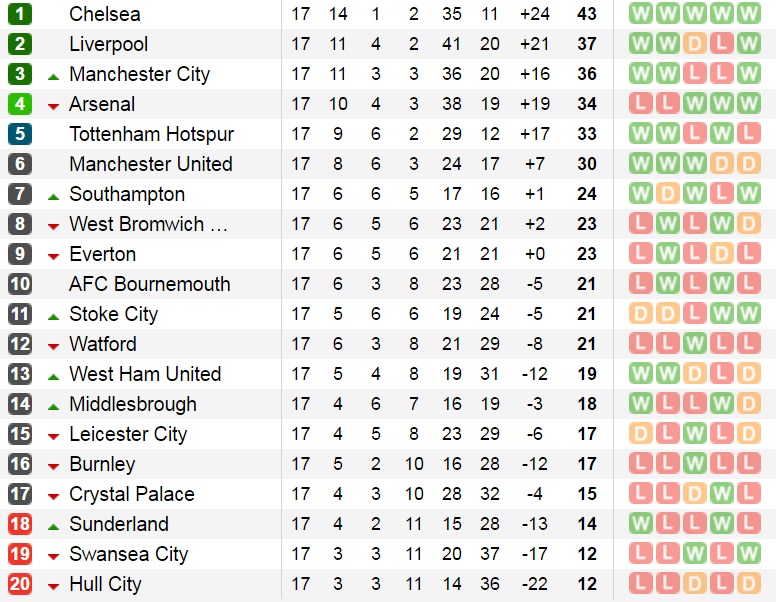Open the Crystal Palace team link
776x602 pixels.
coord(131,494)
